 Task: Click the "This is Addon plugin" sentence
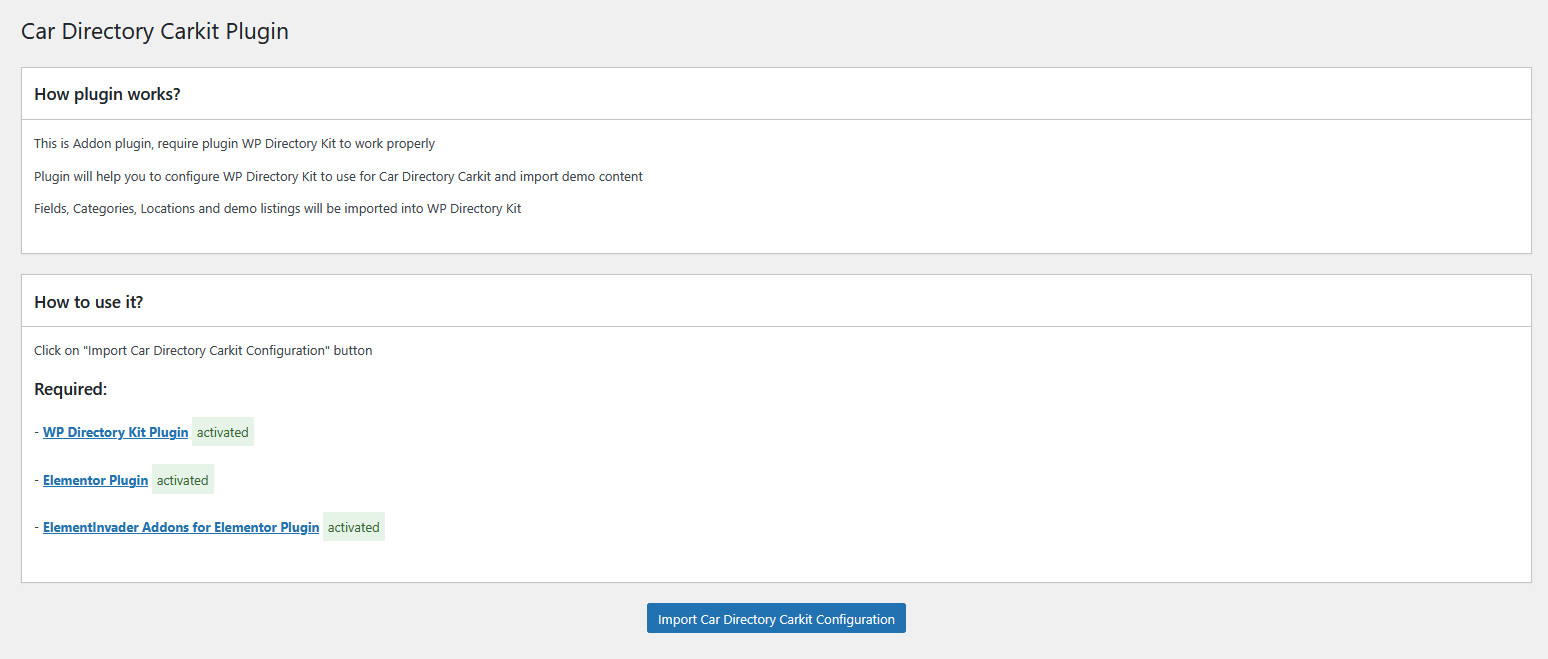(x=234, y=144)
